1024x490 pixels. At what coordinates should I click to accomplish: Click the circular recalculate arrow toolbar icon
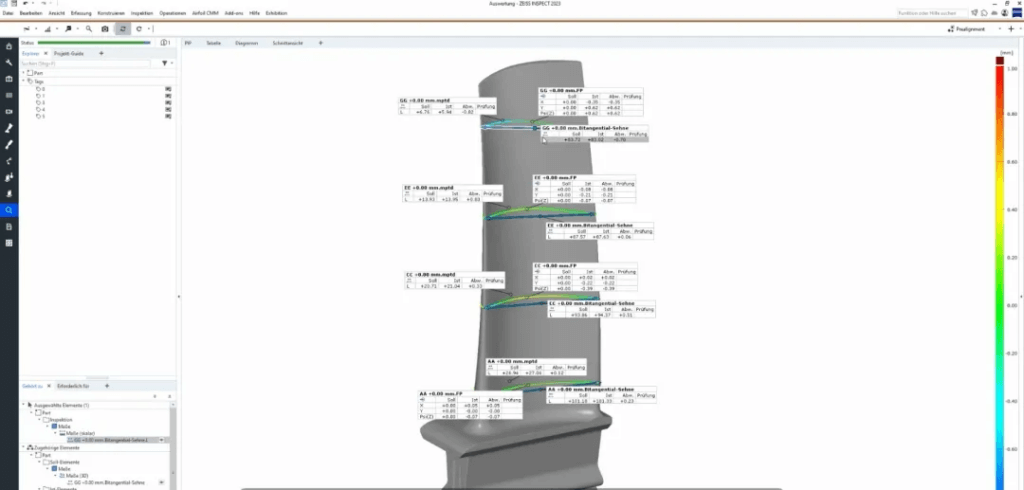138,29
